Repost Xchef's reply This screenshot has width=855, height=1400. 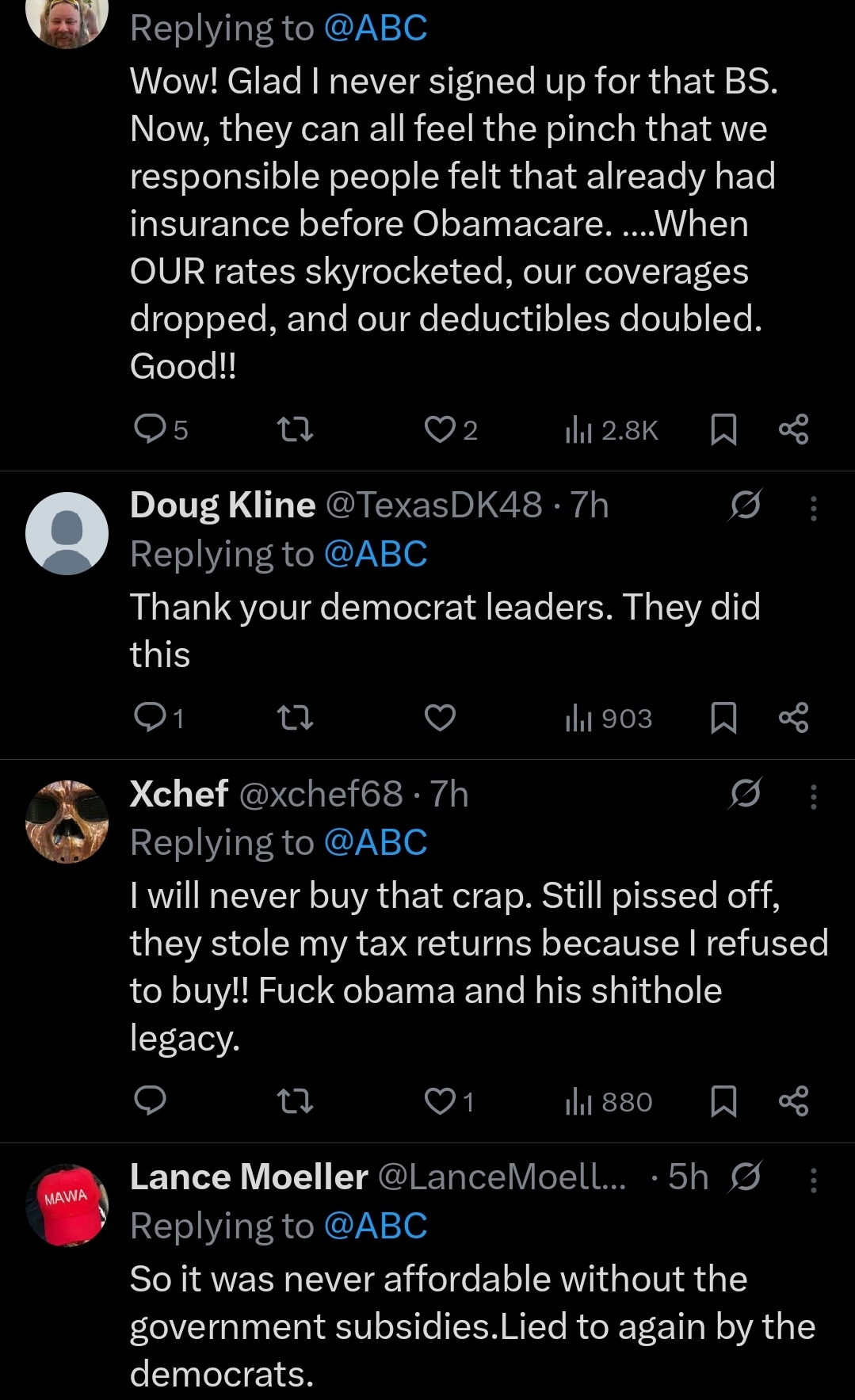tap(296, 1101)
